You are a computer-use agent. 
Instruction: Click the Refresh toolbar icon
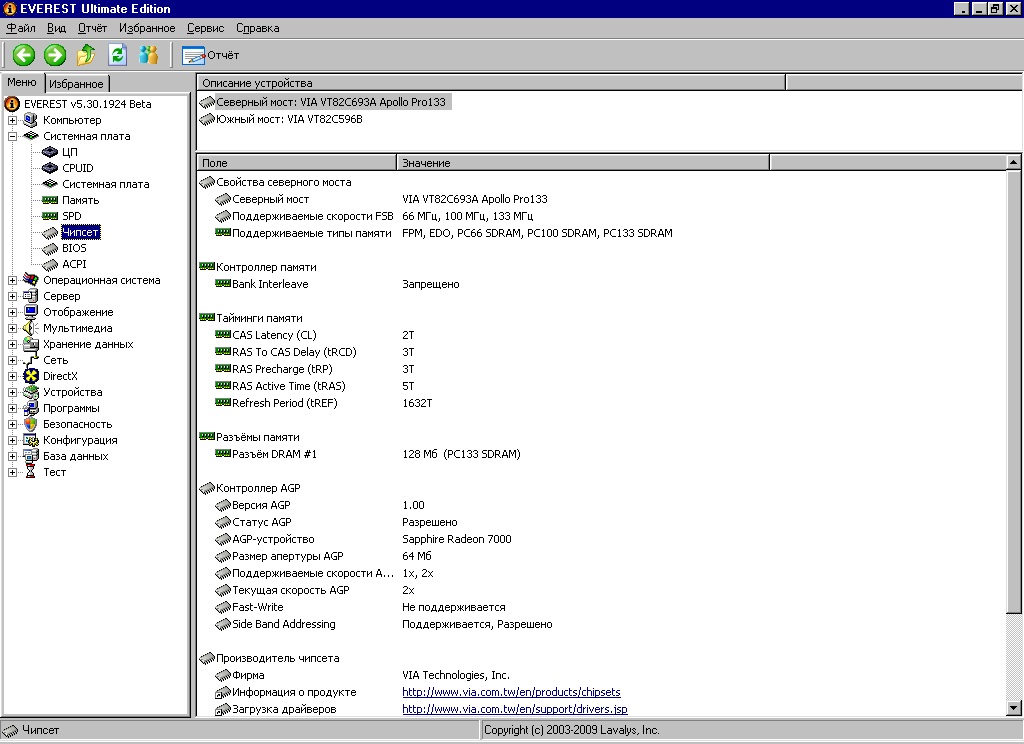click(x=117, y=55)
